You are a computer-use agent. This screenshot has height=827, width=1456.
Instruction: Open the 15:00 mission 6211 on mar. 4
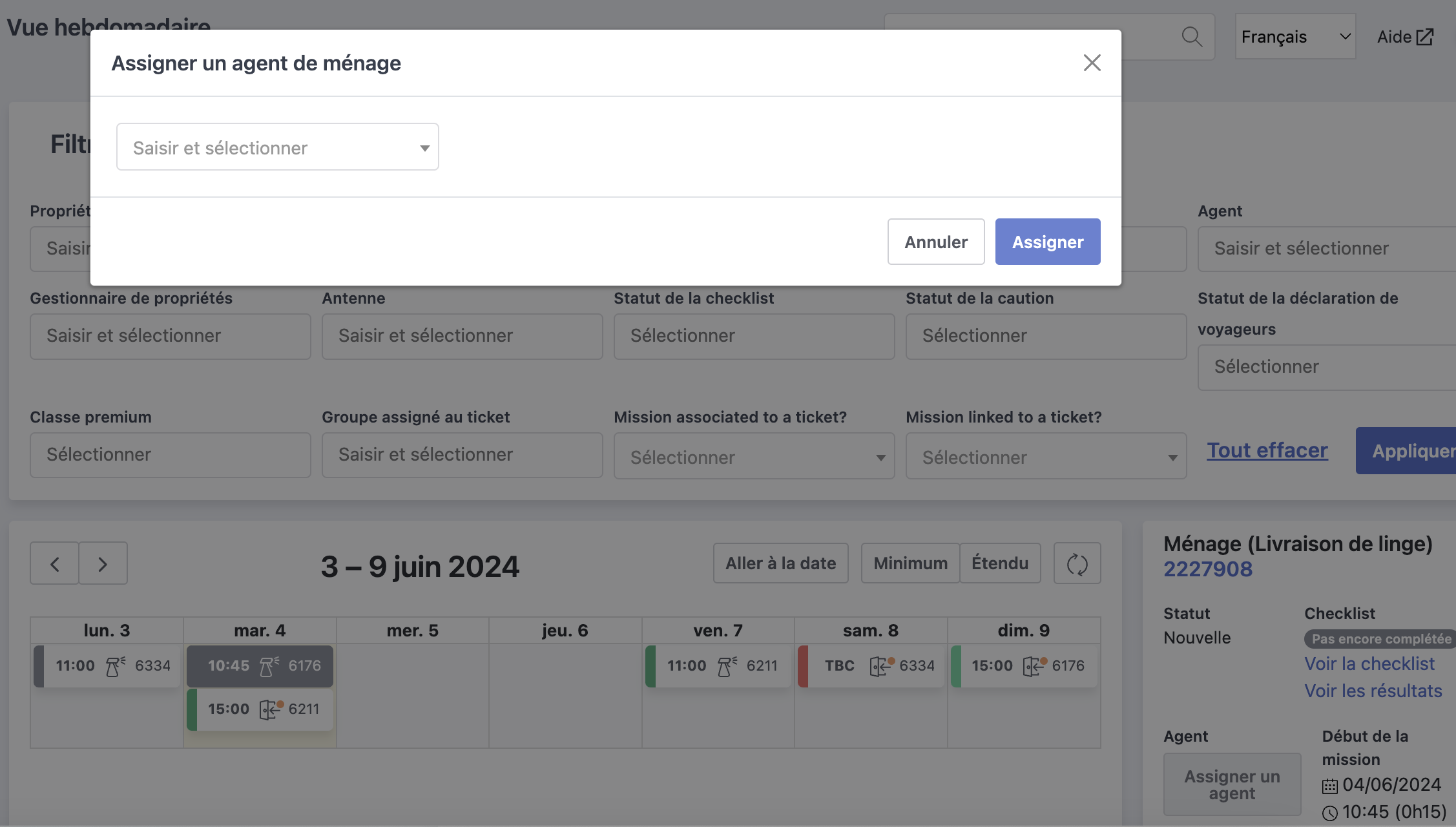pos(260,709)
